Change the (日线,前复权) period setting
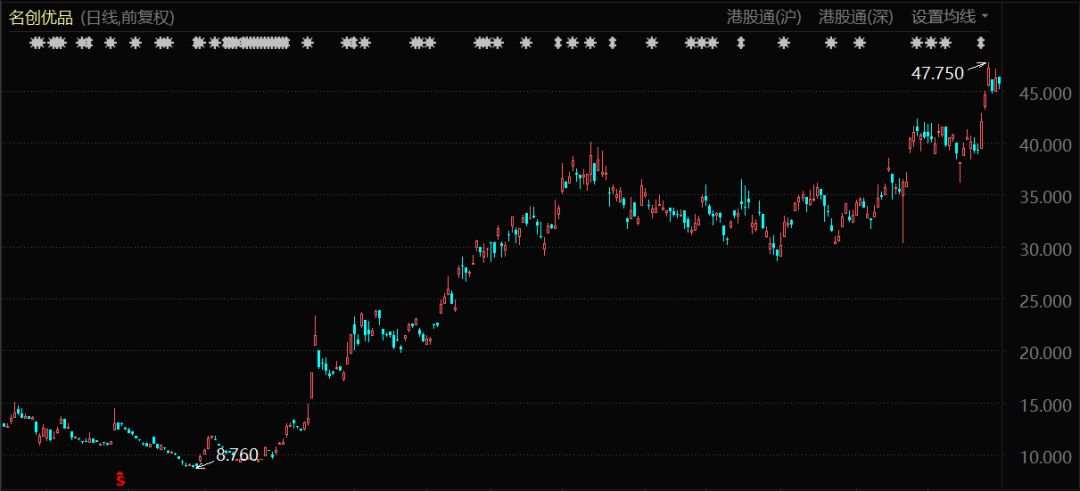Viewport: 1080px width, 491px height. [x=128, y=16]
